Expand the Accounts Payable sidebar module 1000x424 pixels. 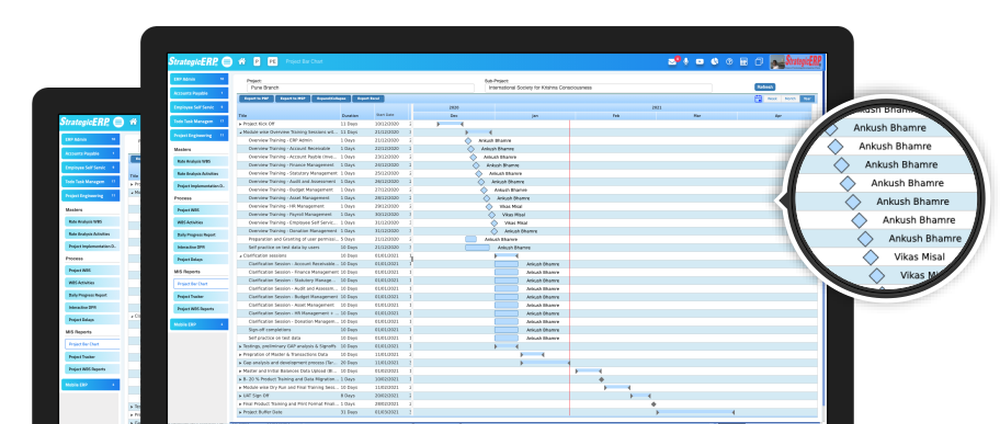pos(199,93)
